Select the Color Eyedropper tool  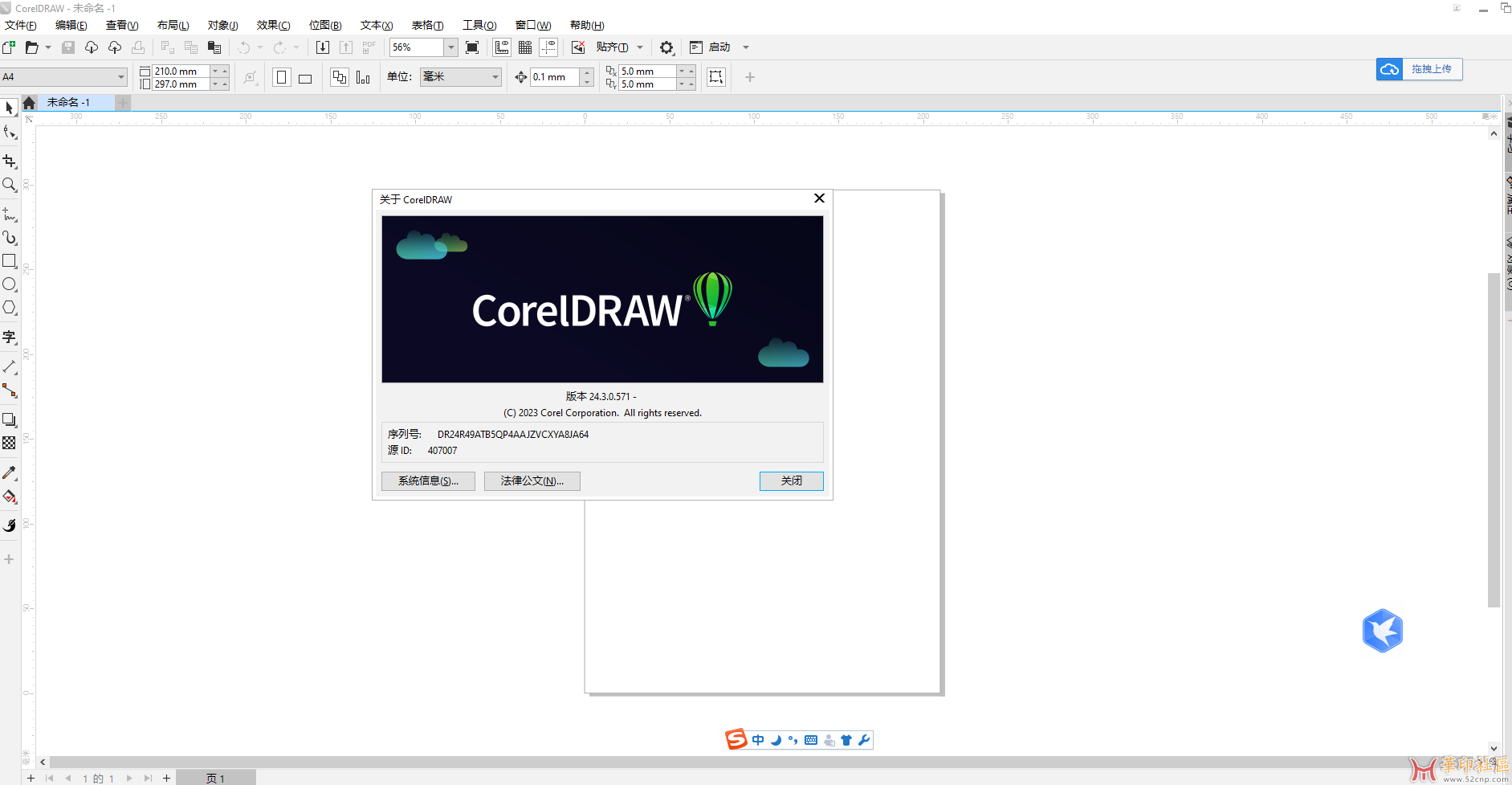coord(10,473)
